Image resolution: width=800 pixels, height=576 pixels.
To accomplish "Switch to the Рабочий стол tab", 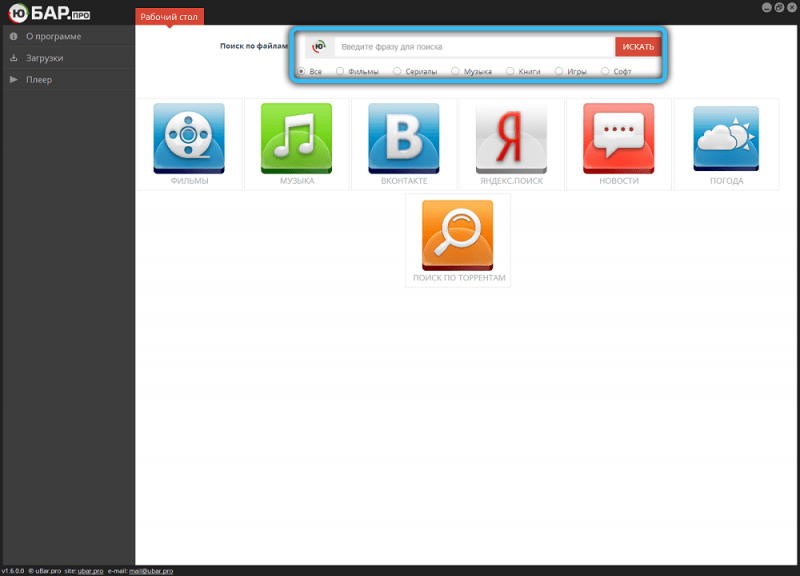I will tap(169, 16).
